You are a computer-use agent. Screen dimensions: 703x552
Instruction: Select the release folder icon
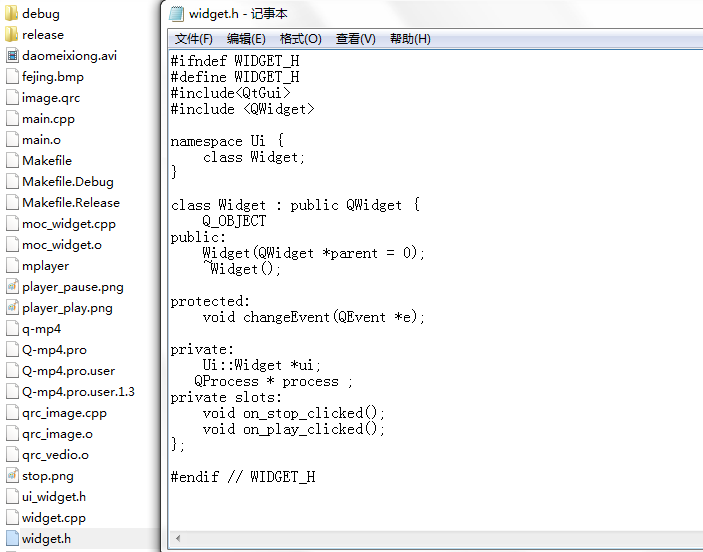[x=12, y=35]
